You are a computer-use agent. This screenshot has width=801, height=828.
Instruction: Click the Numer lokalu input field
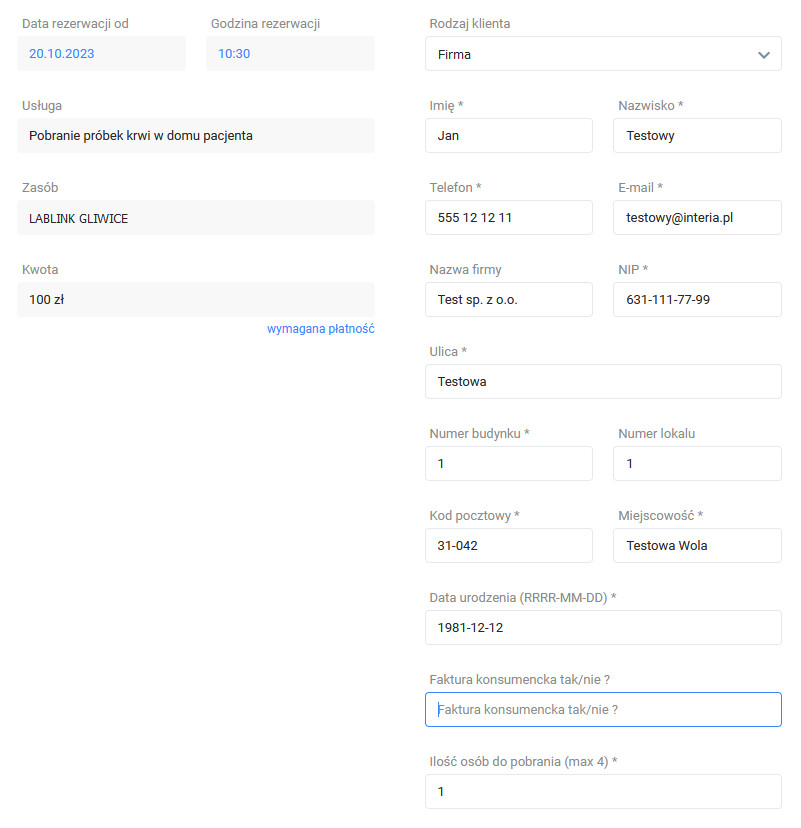(697, 464)
